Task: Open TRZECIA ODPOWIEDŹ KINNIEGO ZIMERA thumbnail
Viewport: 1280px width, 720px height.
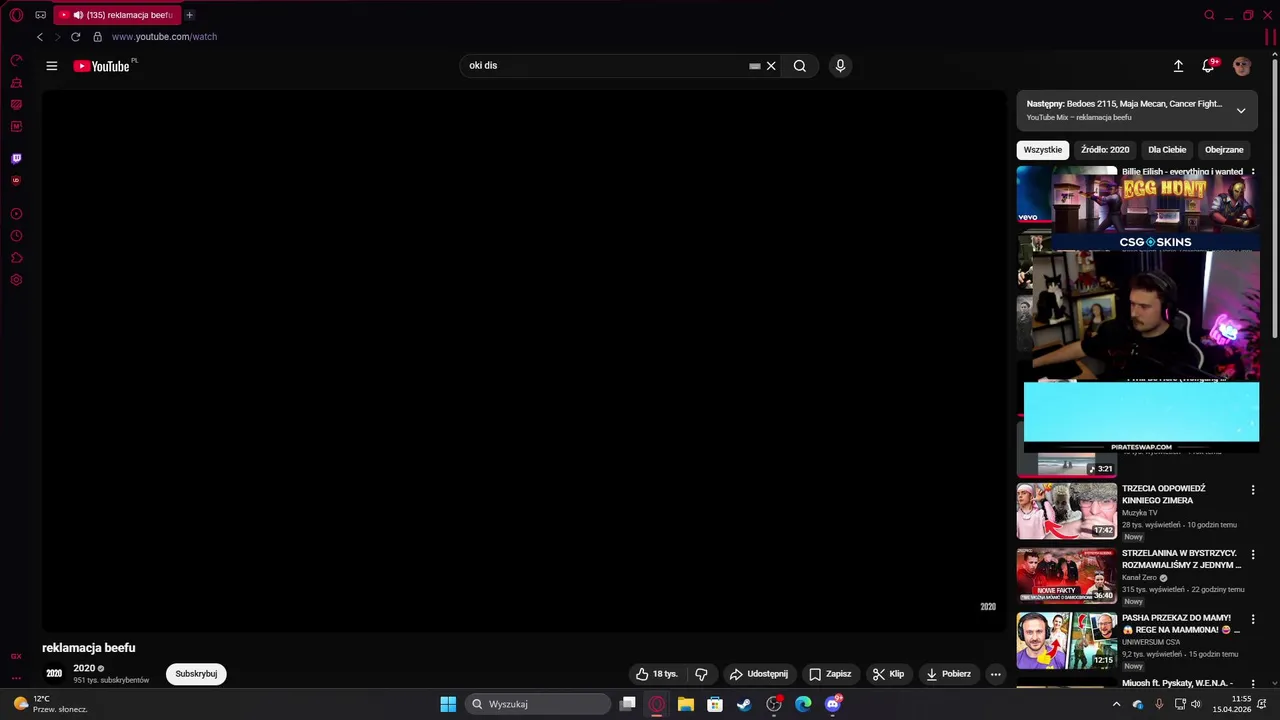Action: 1067,511
